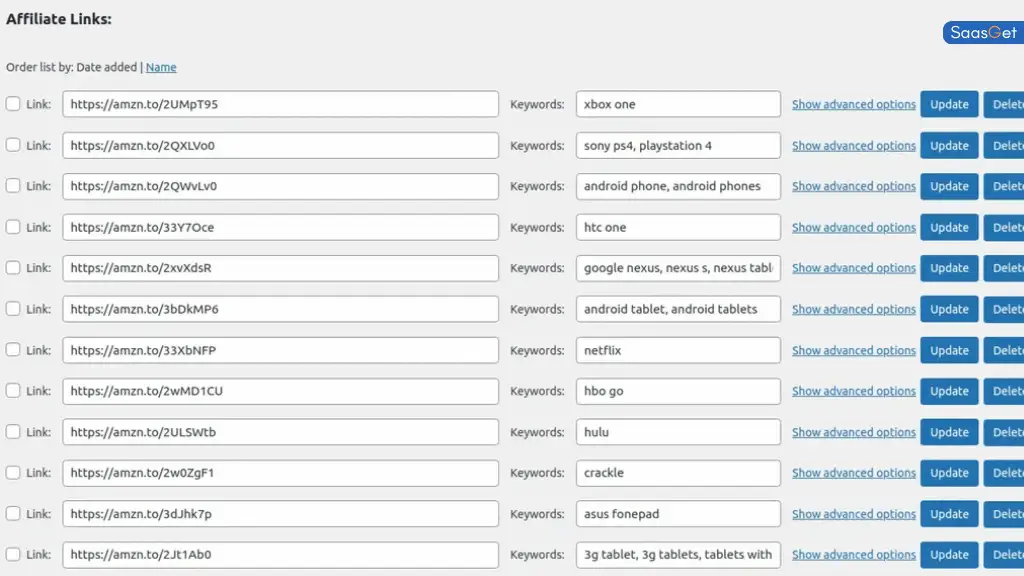Show advanced options for hbo go
This screenshot has height=576, width=1024.
pyautogui.click(x=854, y=391)
